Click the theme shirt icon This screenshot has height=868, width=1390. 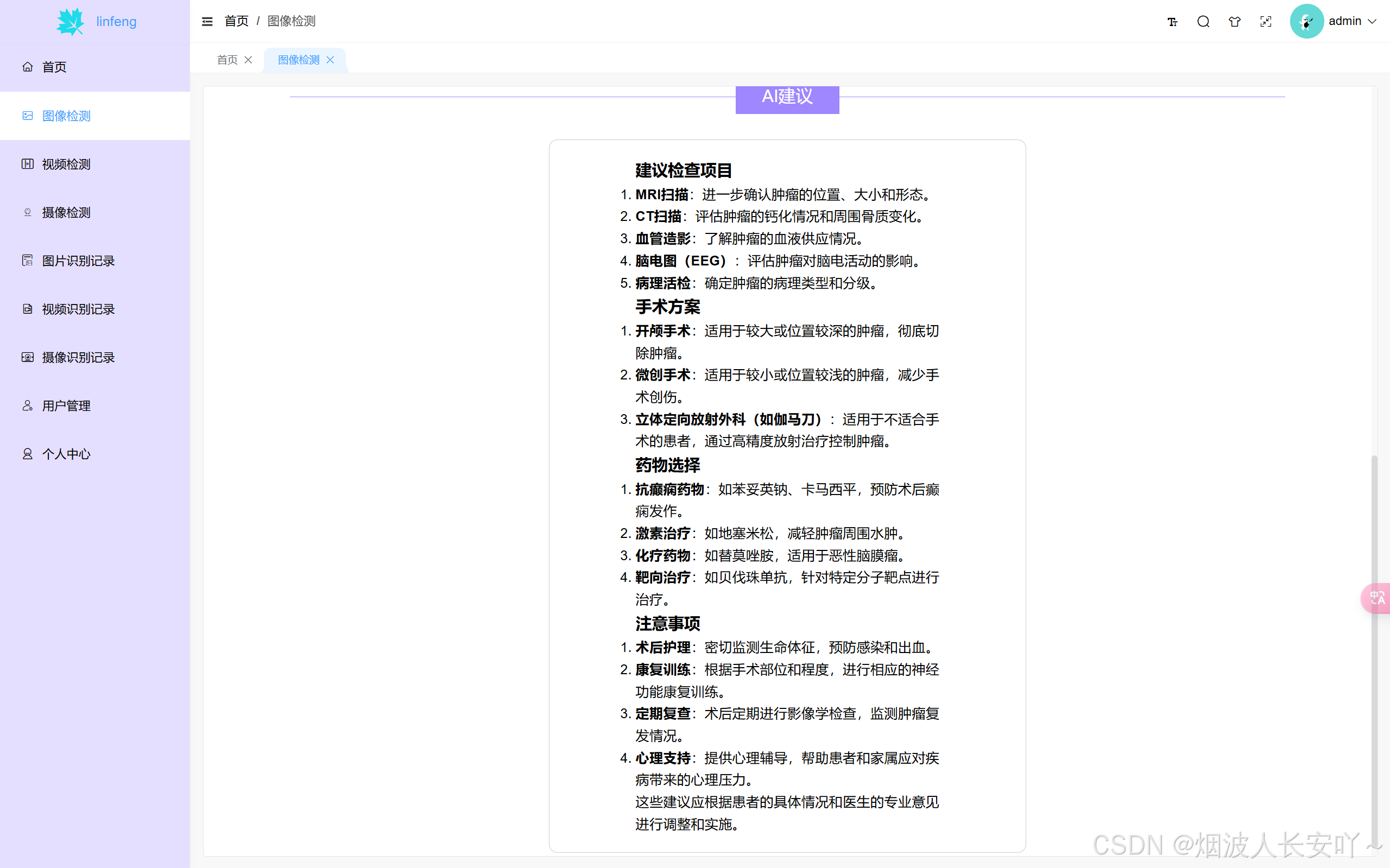point(1234,21)
